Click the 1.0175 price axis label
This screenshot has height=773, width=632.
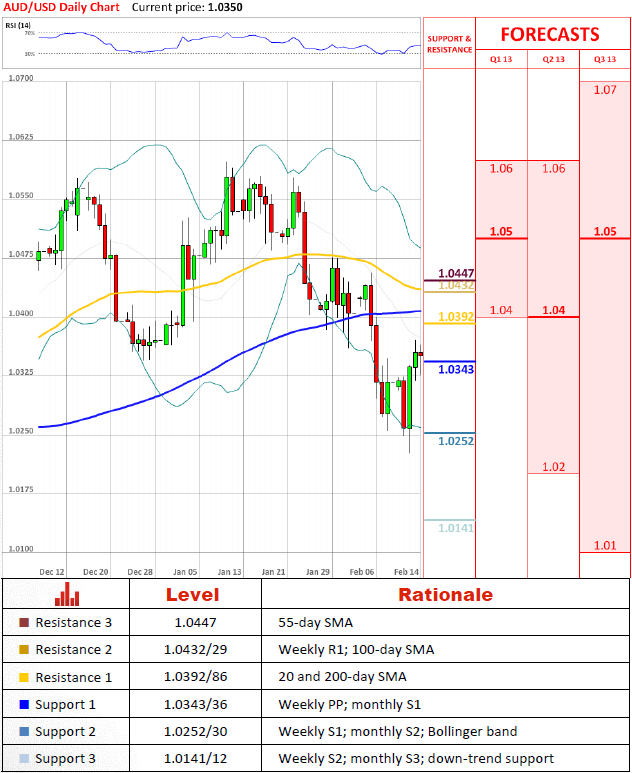(21, 489)
